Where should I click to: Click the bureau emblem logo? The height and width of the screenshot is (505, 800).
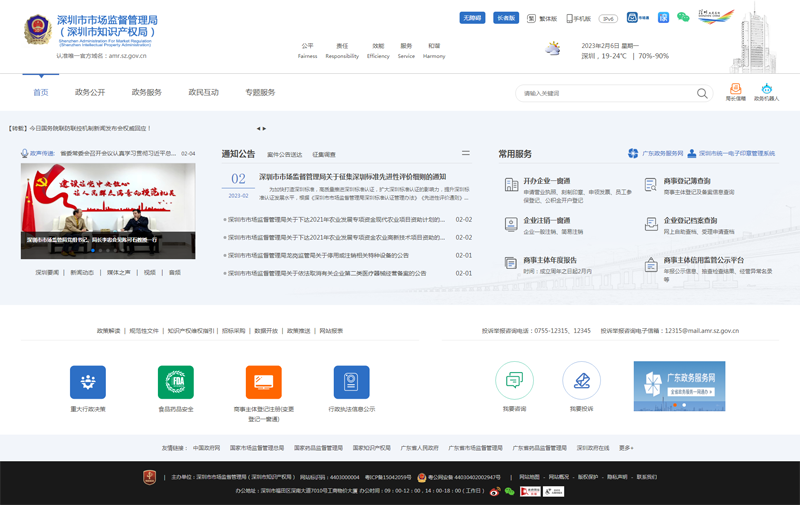pos(38,29)
